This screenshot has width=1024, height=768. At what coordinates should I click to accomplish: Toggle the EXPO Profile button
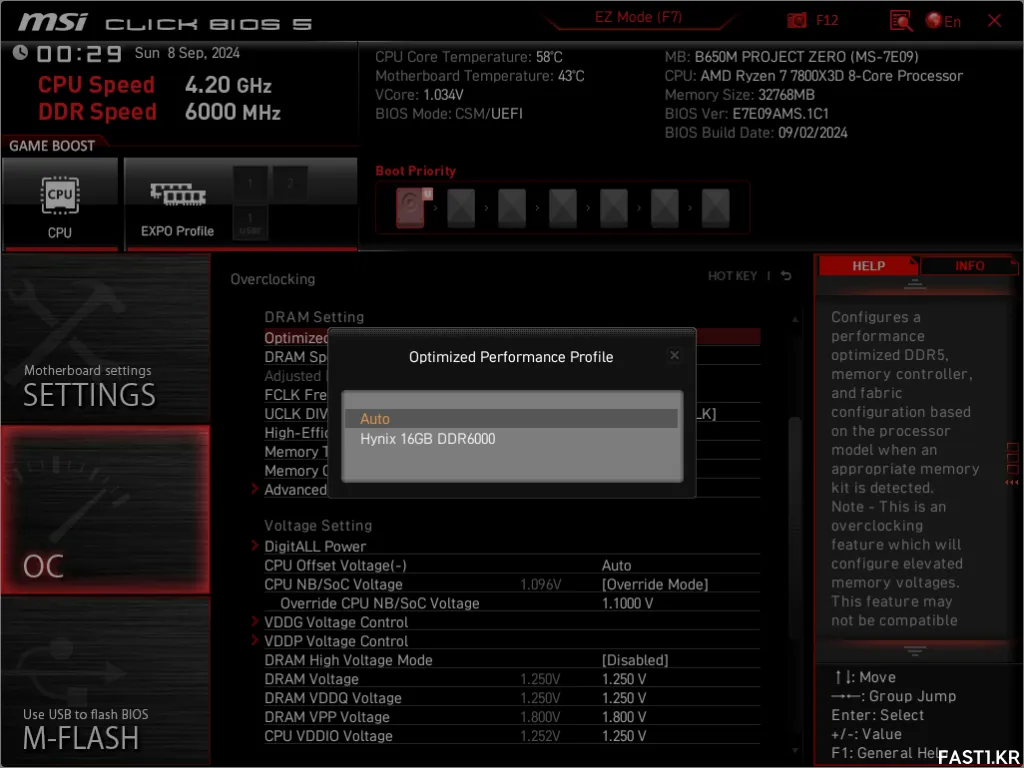point(178,203)
